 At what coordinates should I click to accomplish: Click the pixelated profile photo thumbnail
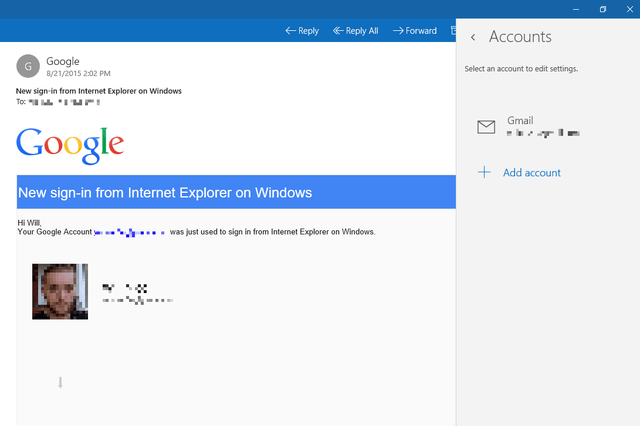click(x=60, y=291)
